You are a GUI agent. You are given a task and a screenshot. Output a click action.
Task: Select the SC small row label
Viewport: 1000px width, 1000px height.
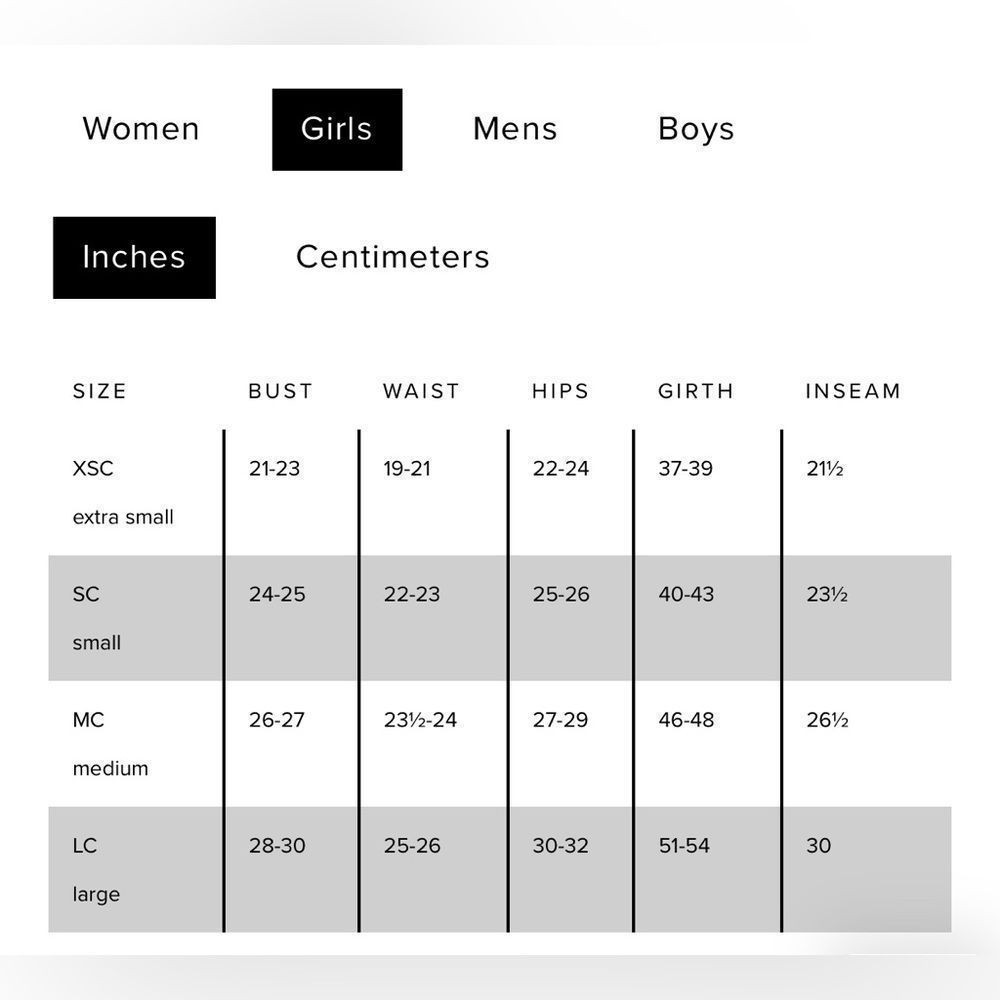pyautogui.click(x=97, y=618)
